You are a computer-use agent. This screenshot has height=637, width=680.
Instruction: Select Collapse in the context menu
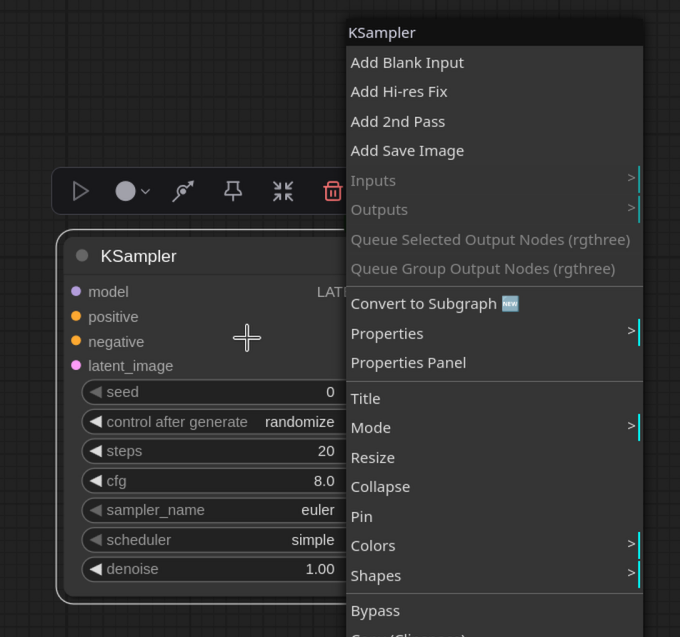pos(494,487)
